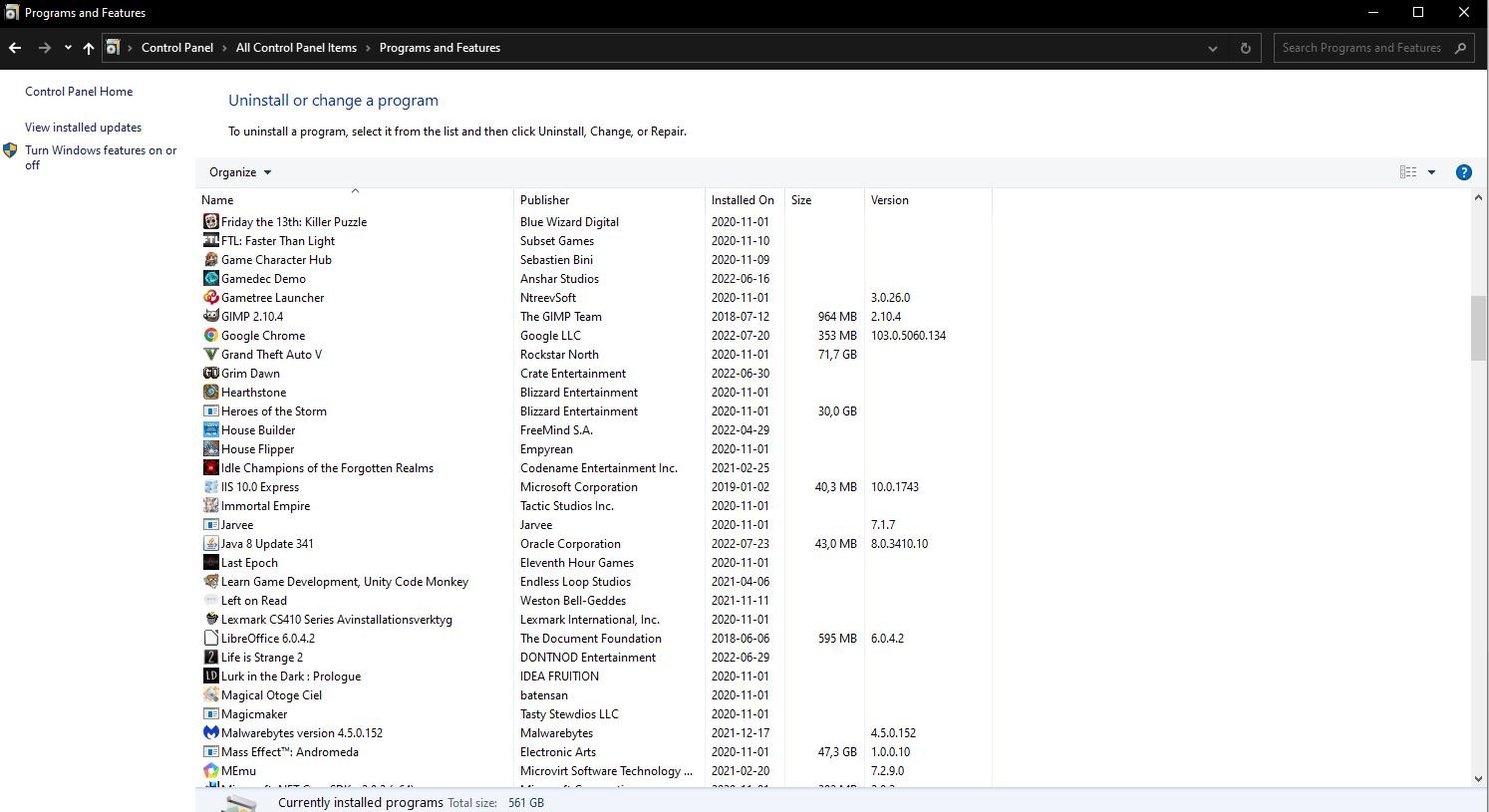Click the Immortal Empire icon

point(210,505)
